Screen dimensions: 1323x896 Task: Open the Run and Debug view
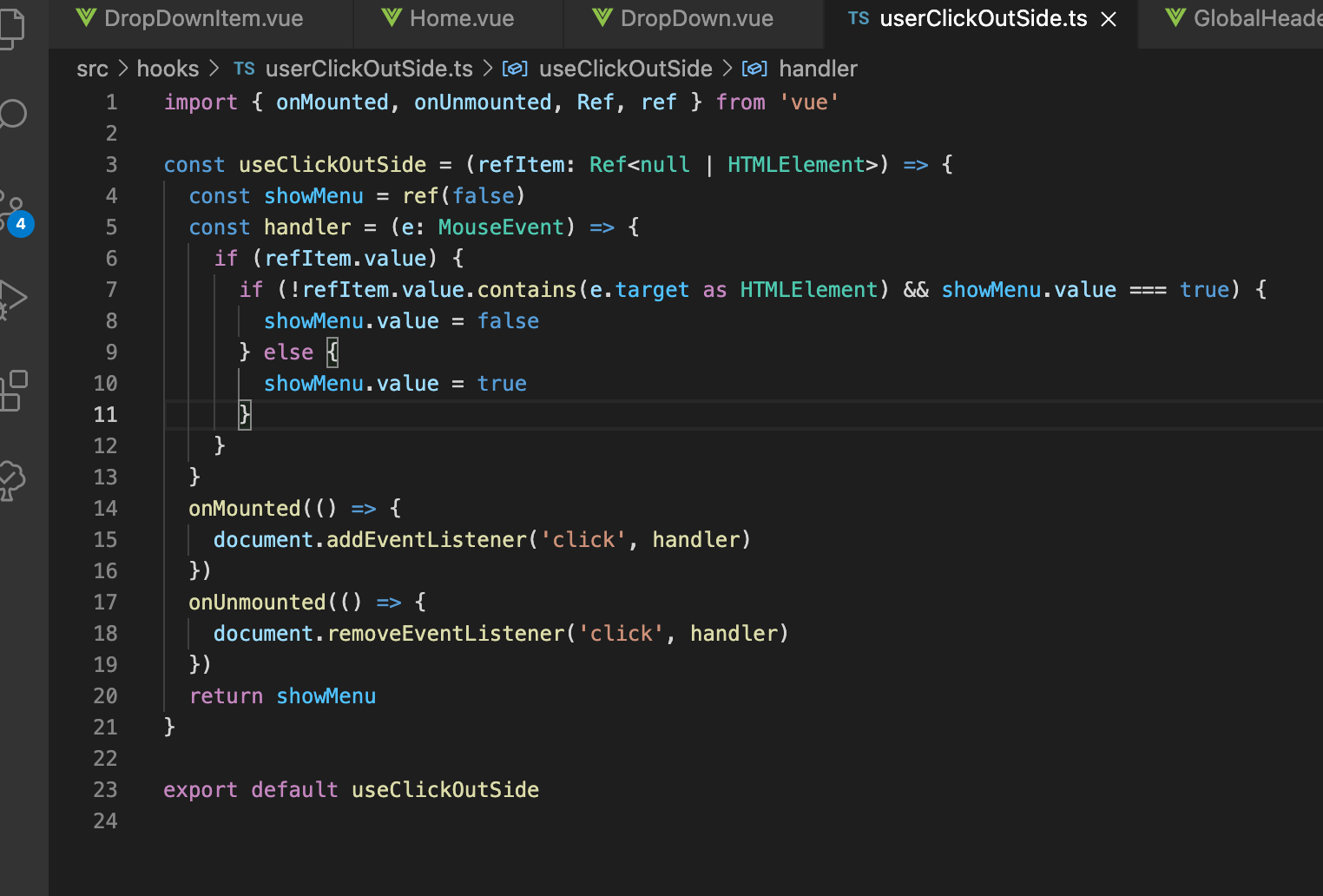(12, 300)
